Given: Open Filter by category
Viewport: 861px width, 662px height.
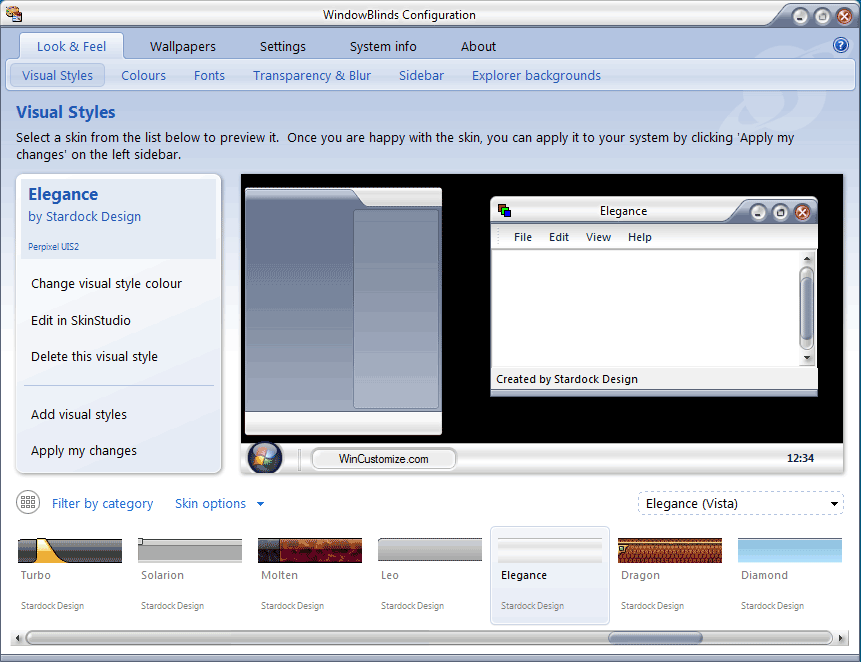Looking at the screenshot, I should coord(102,504).
